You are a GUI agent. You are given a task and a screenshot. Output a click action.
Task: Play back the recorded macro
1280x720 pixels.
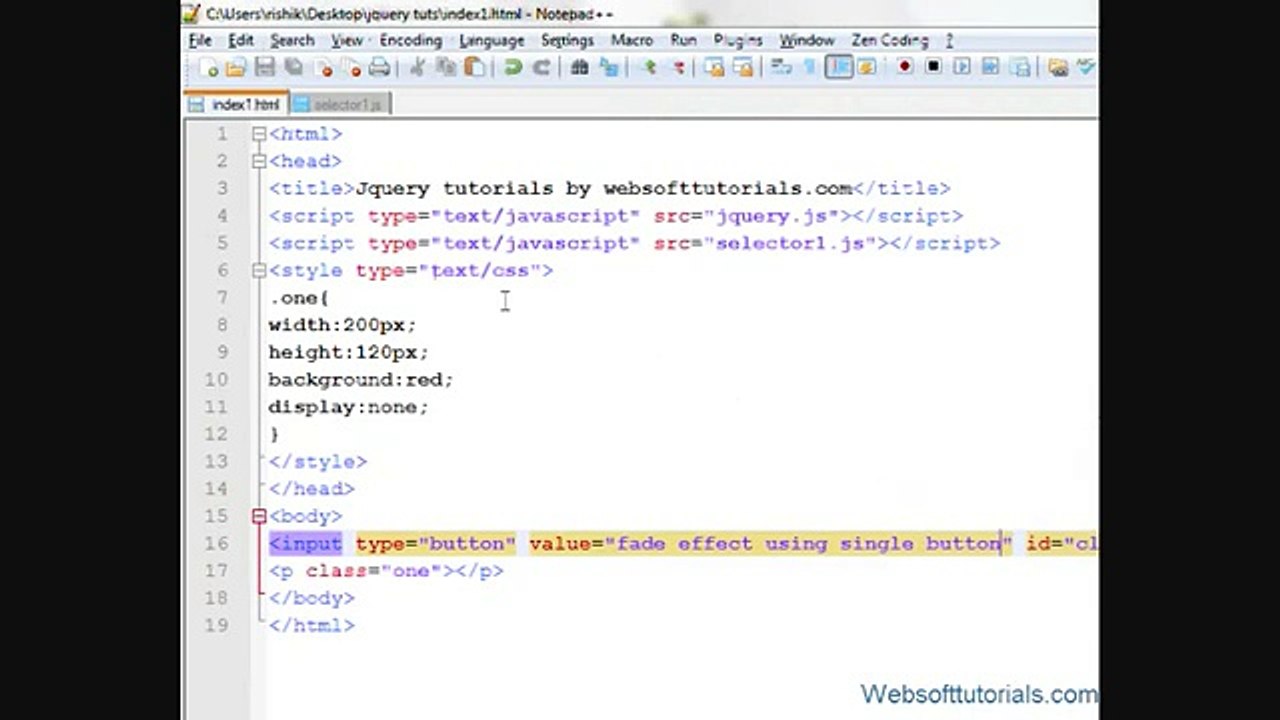click(963, 67)
